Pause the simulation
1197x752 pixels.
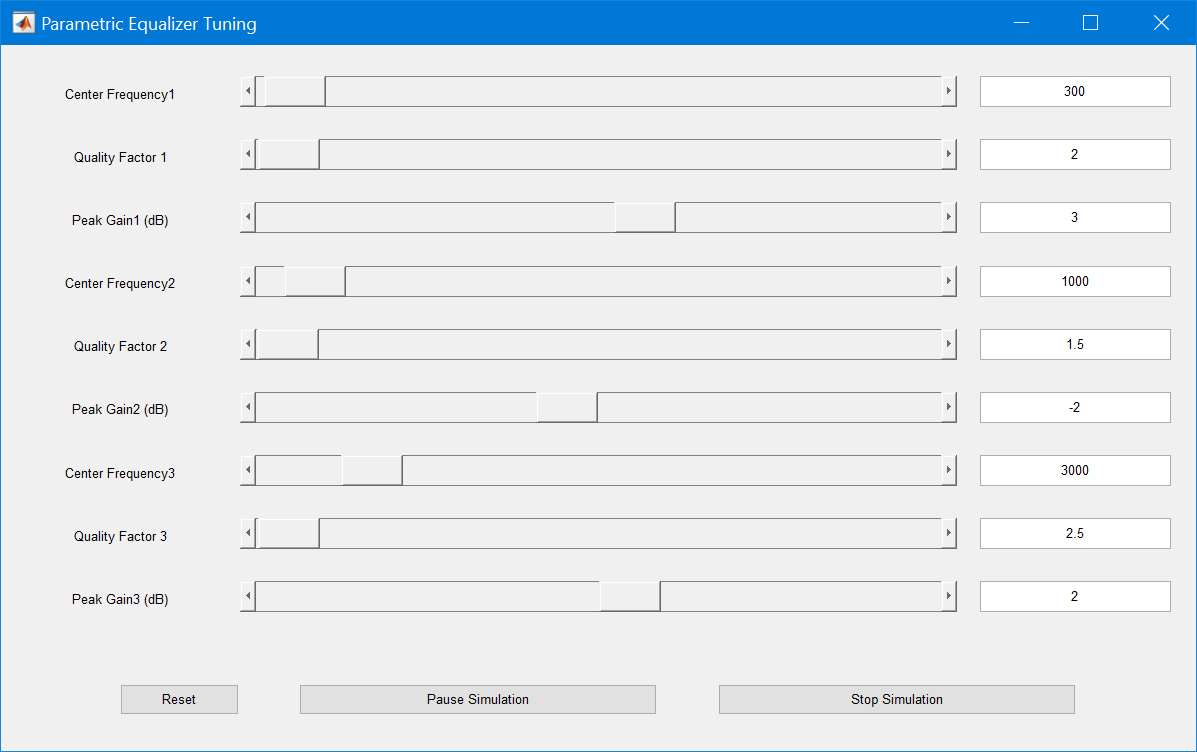477,699
